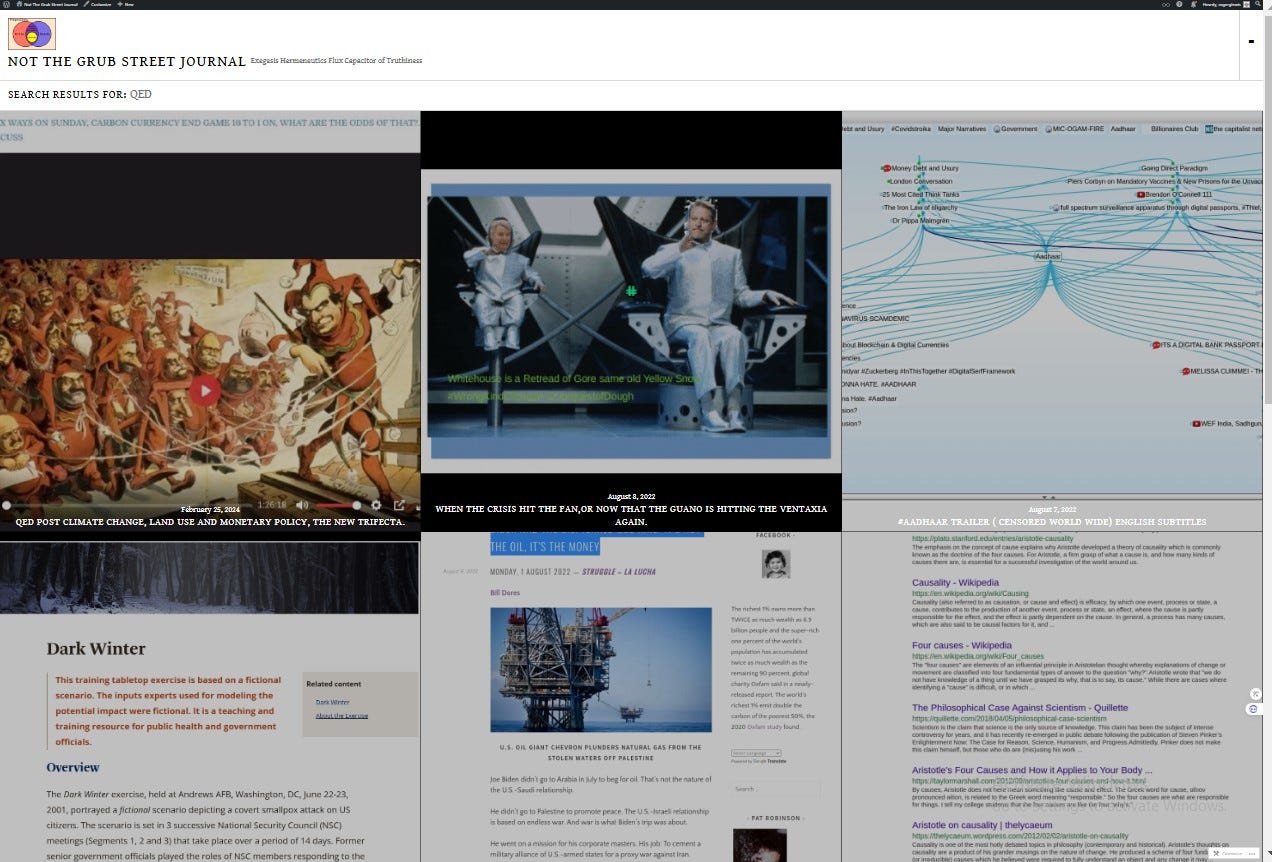Click the Overview section heading

tap(73, 768)
